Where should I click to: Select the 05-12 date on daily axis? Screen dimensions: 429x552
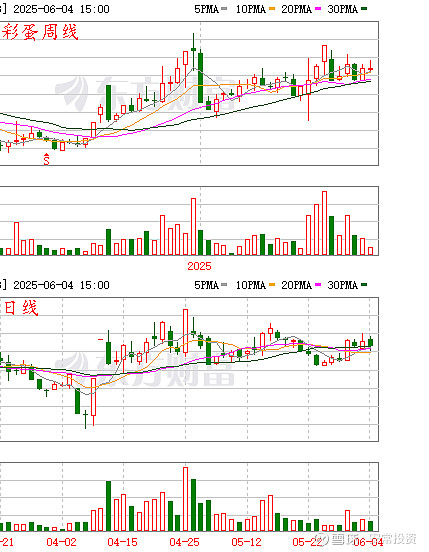(x=246, y=542)
